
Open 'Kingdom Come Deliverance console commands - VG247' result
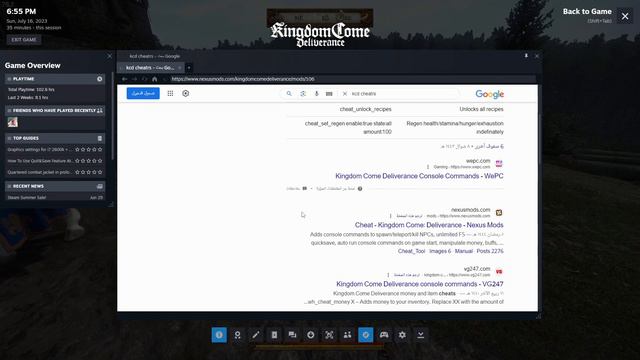[x=420, y=284]
